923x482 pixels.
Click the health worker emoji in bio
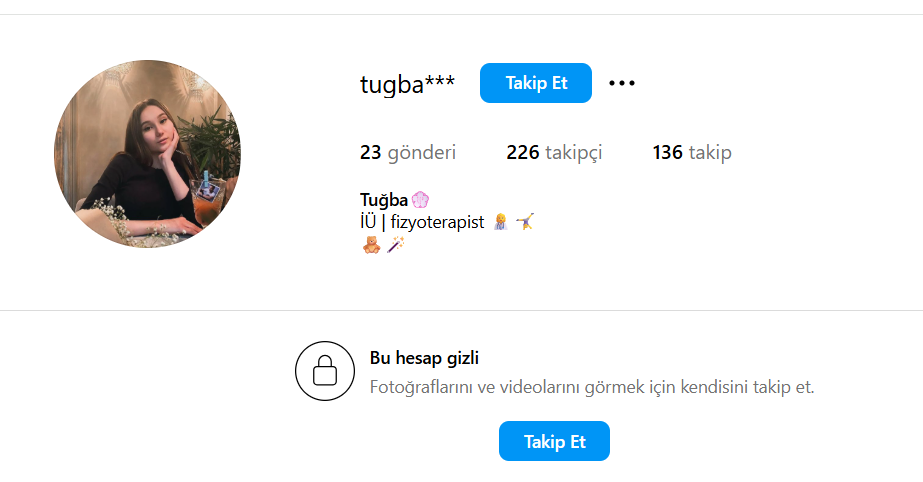(500, 222)
